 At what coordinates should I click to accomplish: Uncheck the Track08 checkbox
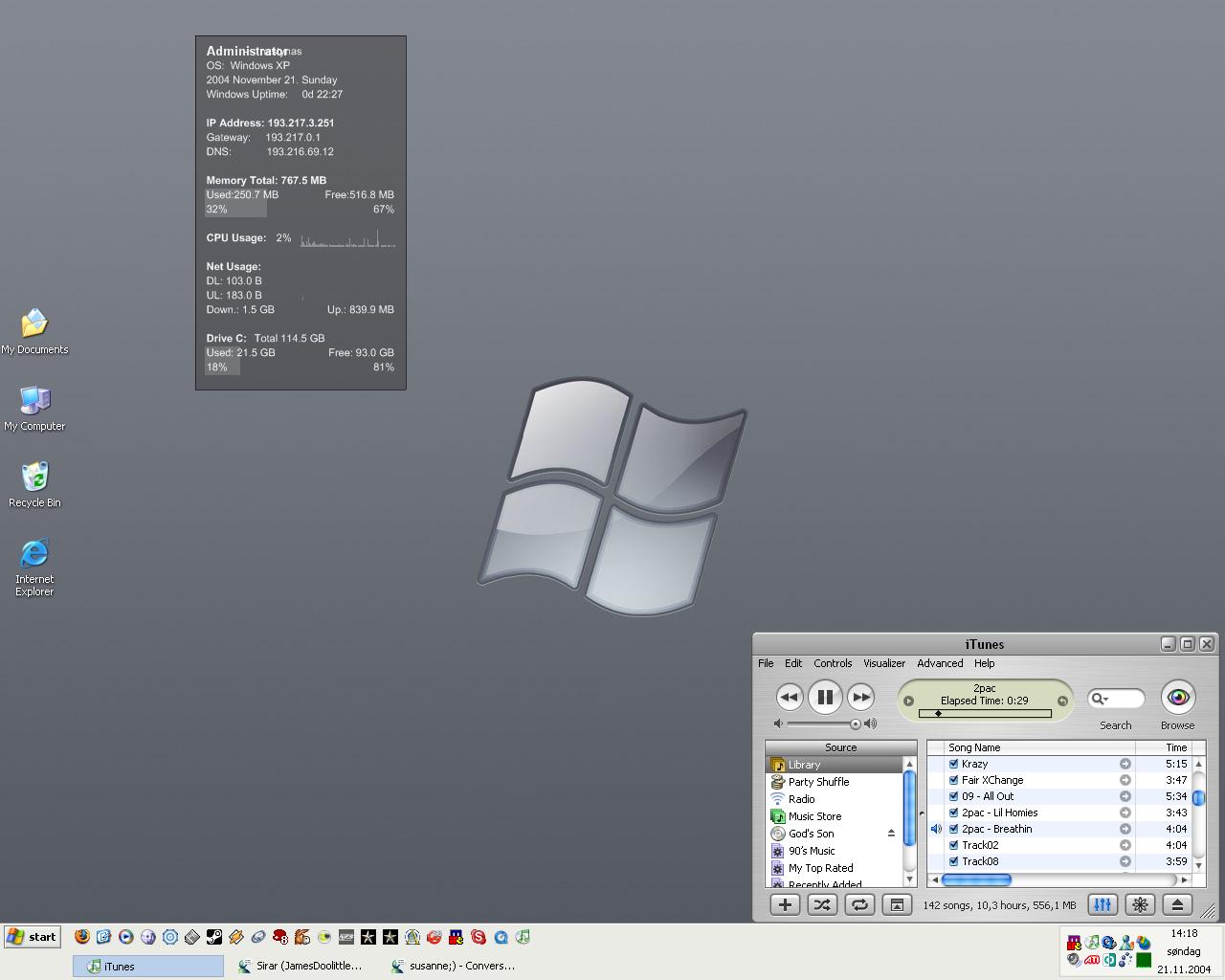click(x=953, y=861)
